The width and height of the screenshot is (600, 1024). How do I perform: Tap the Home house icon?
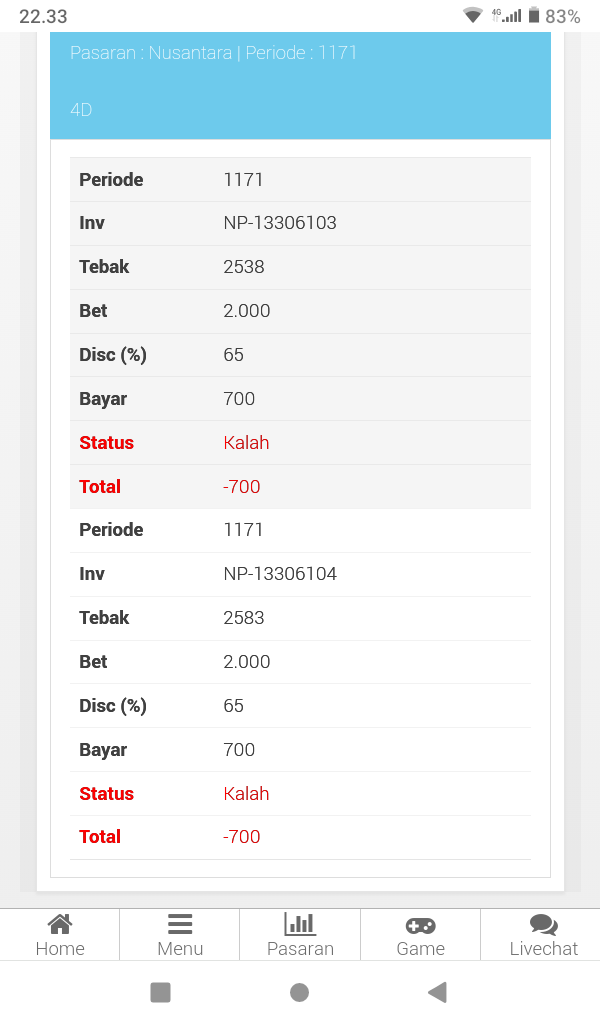pyautogui.click(x=60, y=924)
